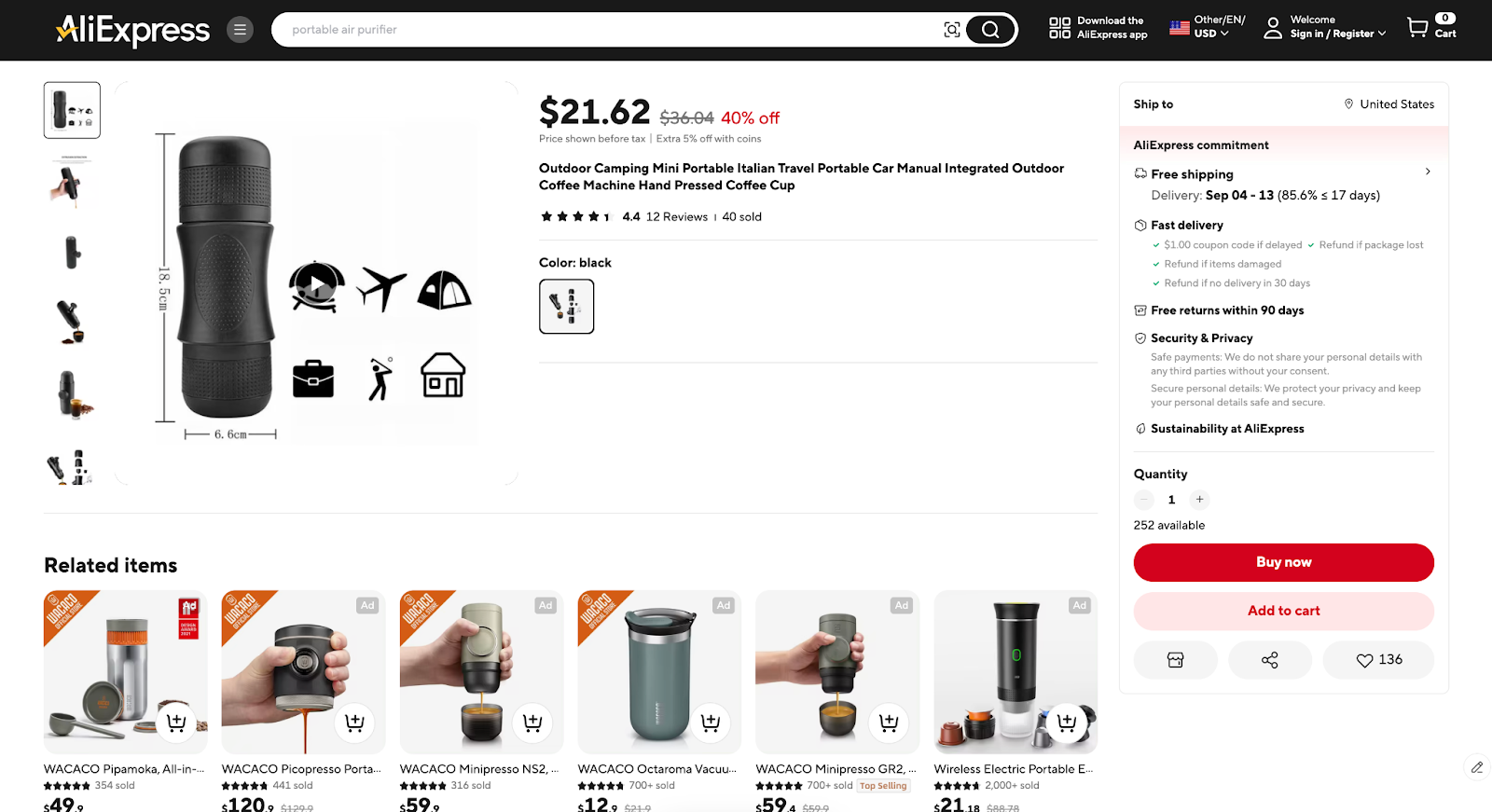The height and width of the screenshot is (812, 1492).
Task: Click the Sign in / Register menu
Action: pos(1333,34)
